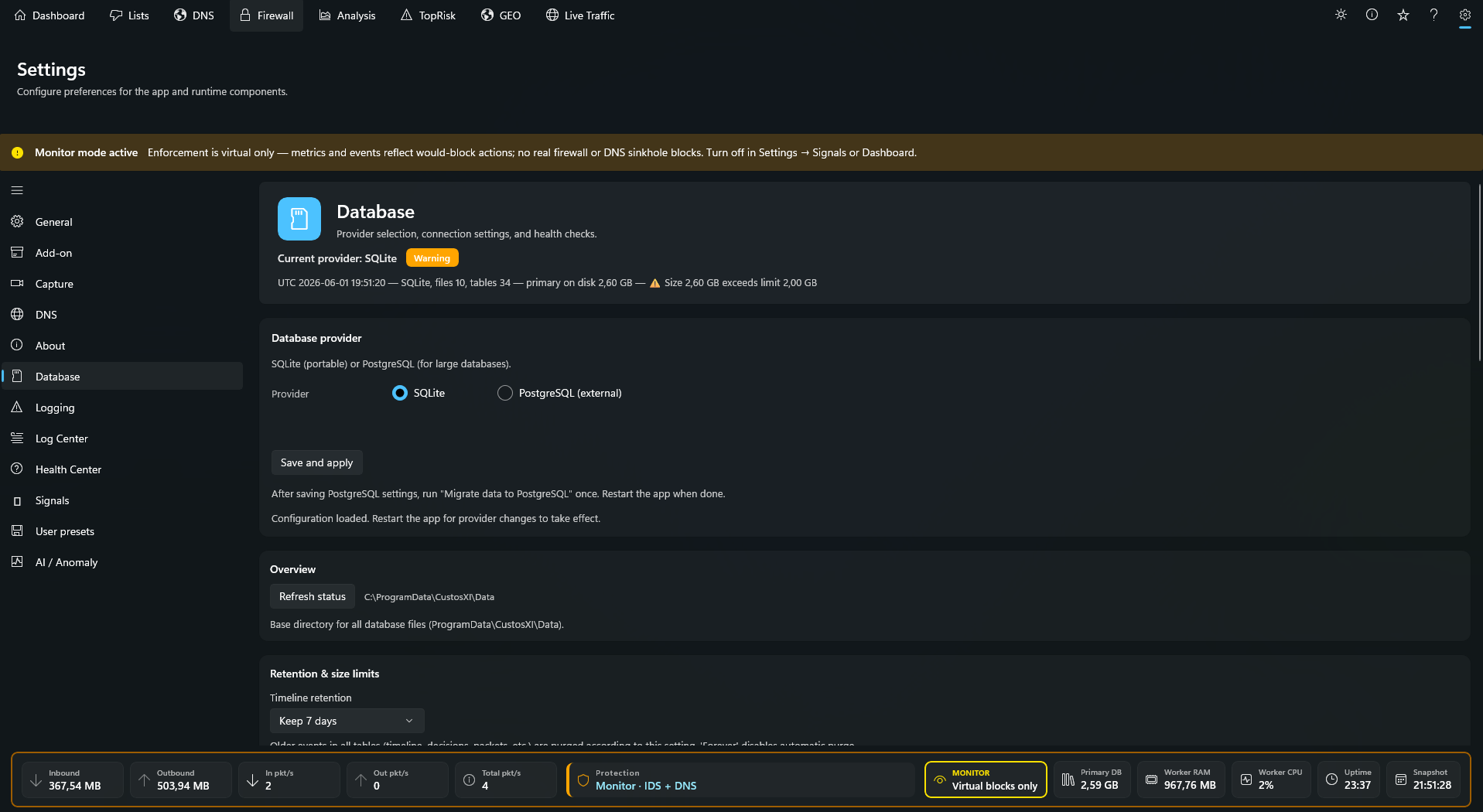Collapse sidebar with hamburger icon
Image resolution: width=1483 pixels, height=812 pixels.
(x=17, y=190)
